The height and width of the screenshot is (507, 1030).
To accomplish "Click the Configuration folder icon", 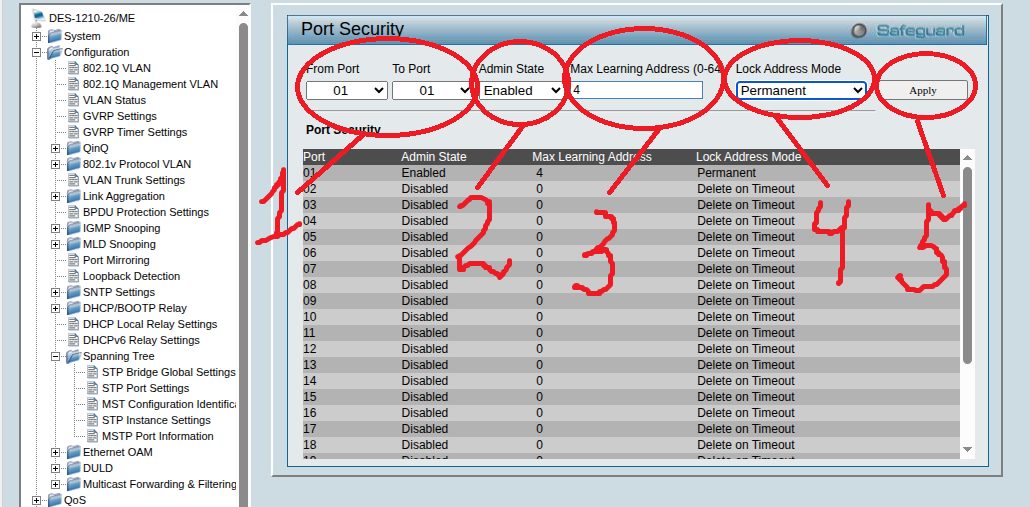I will (53, 52).
